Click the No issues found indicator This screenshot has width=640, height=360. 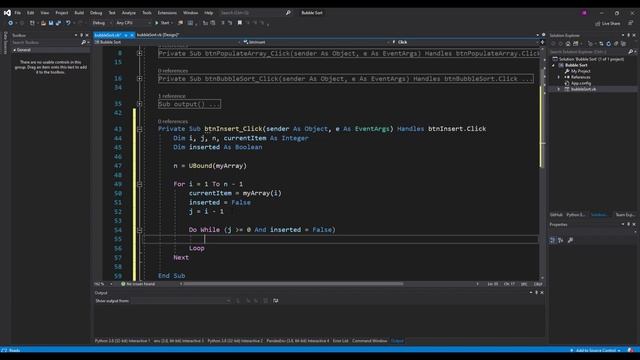click(138, 284)
